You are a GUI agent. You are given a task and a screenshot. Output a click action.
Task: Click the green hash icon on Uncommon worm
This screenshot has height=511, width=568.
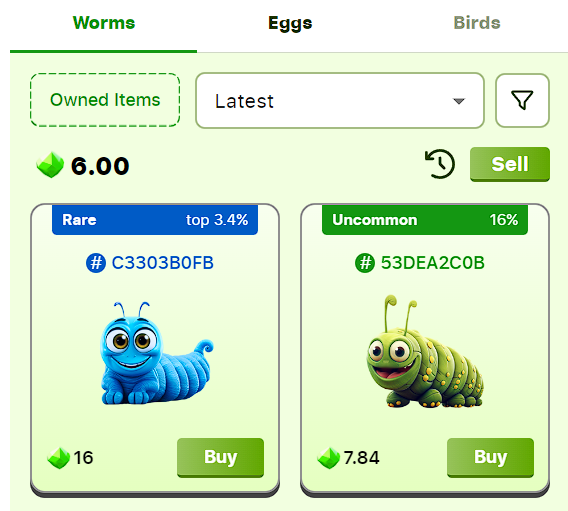click(365, 263)
